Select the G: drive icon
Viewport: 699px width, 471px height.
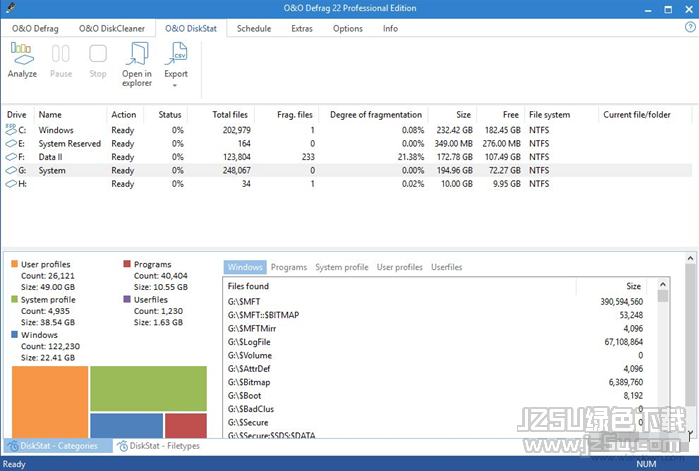pyautogui.click(x=11, y=170)
